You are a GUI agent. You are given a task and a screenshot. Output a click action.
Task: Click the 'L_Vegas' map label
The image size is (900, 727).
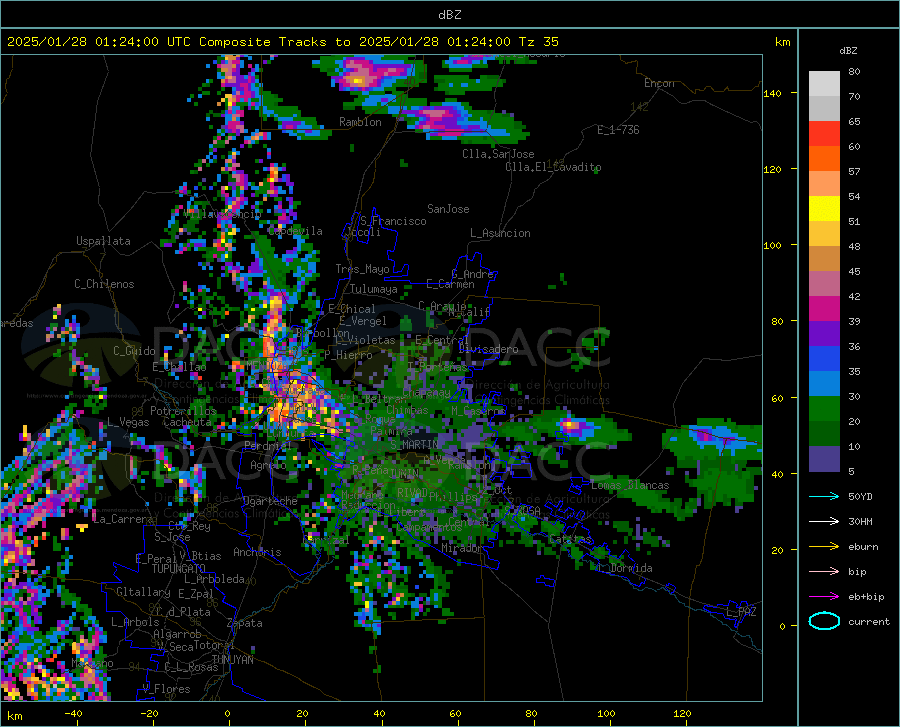128,422
